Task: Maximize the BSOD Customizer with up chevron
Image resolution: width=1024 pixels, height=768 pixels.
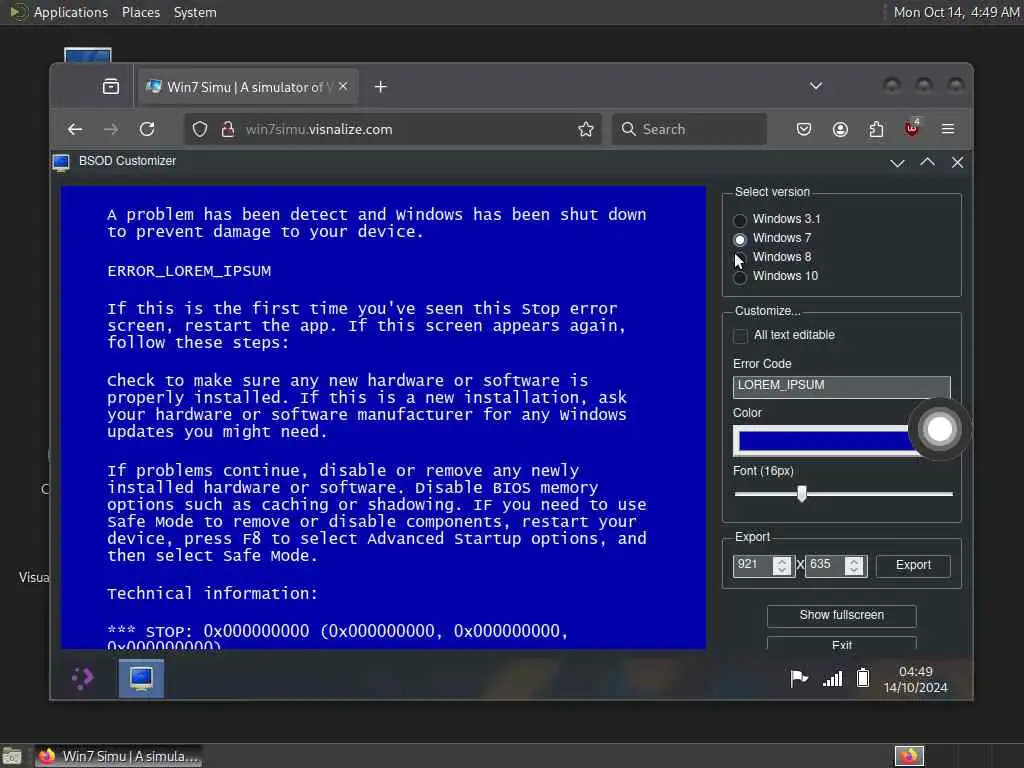Action: tap(927, 162)
